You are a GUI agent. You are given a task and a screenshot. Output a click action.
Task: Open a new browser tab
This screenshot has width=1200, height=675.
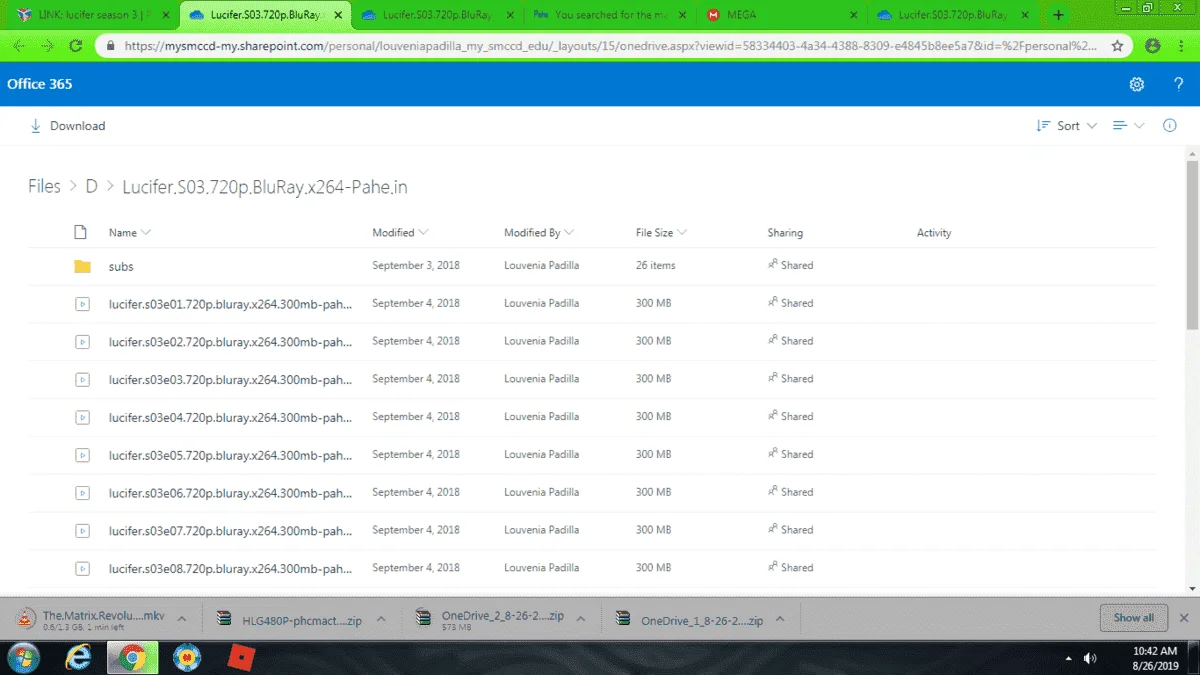pyautogui.click(x=1059, y=15)
